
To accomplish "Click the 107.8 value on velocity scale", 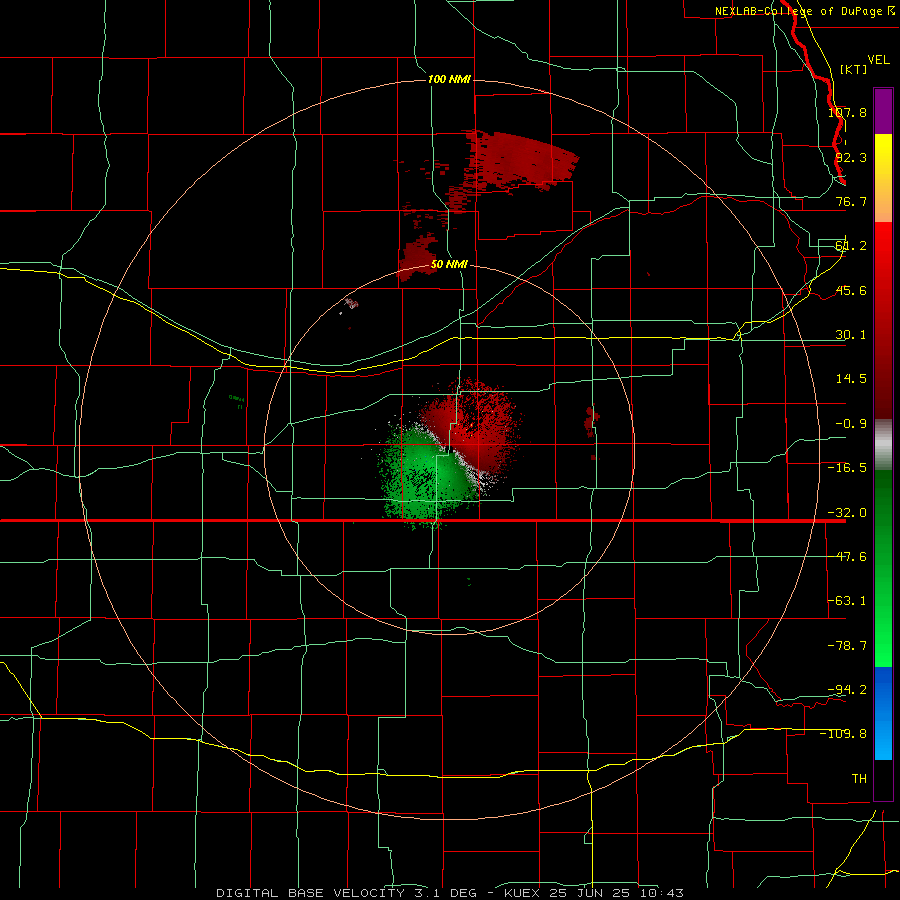I will tap(847, 112).
